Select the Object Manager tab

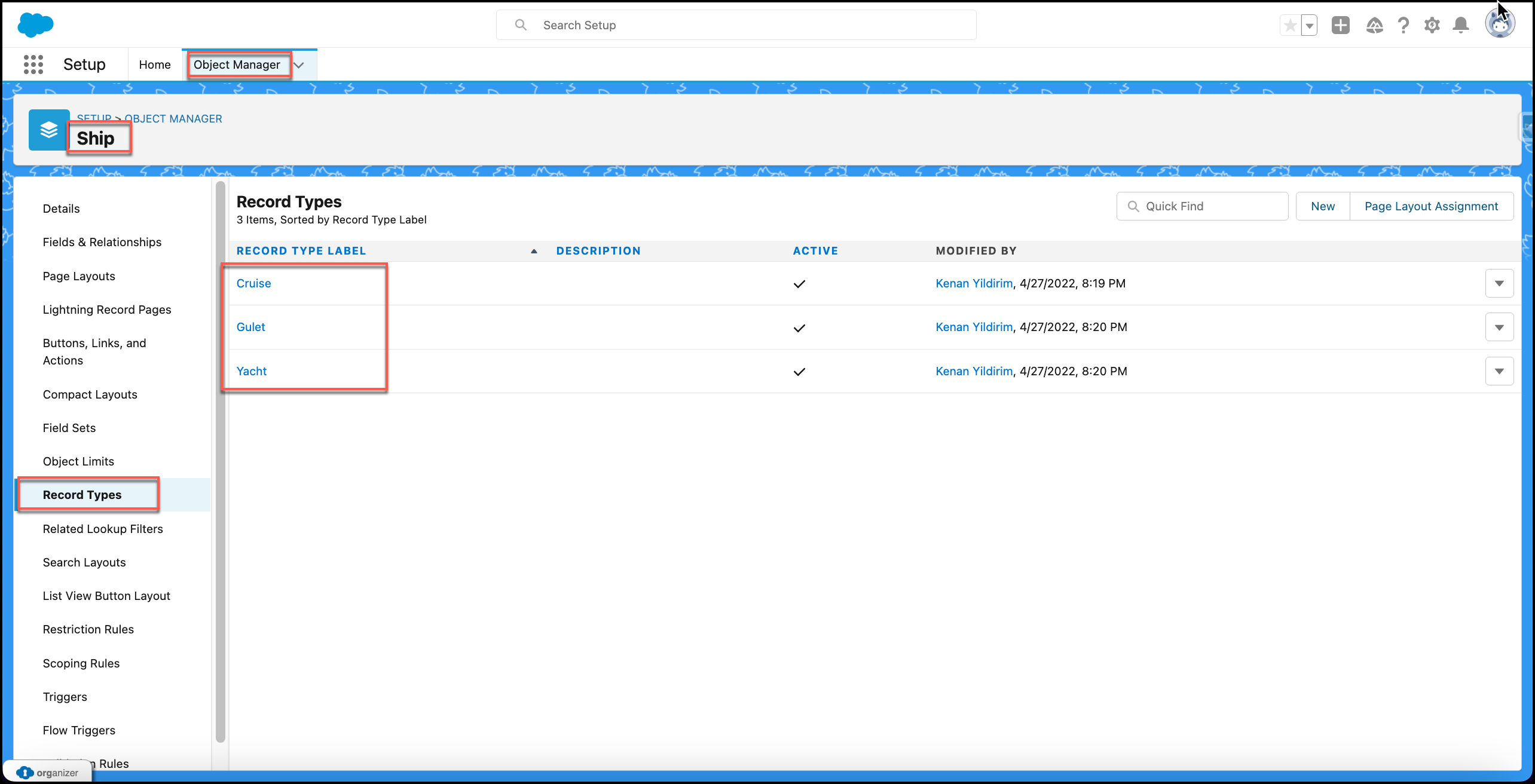[237, 65]
